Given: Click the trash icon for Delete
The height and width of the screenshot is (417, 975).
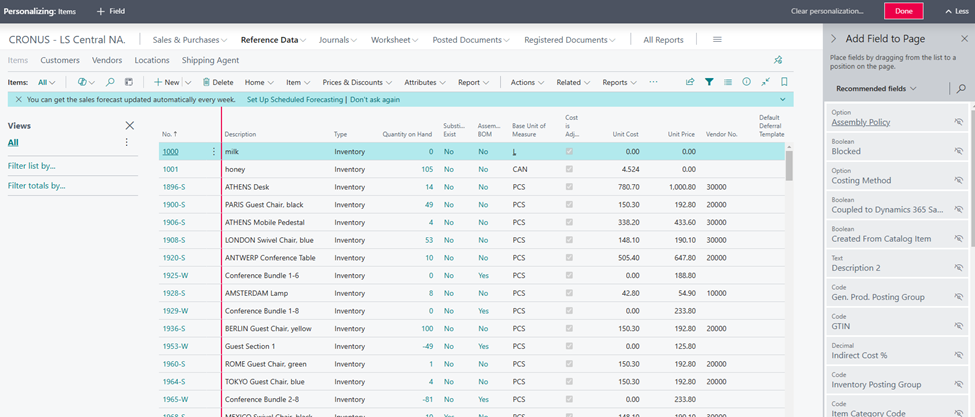Looking at the screenshot, I should point(204,82).
